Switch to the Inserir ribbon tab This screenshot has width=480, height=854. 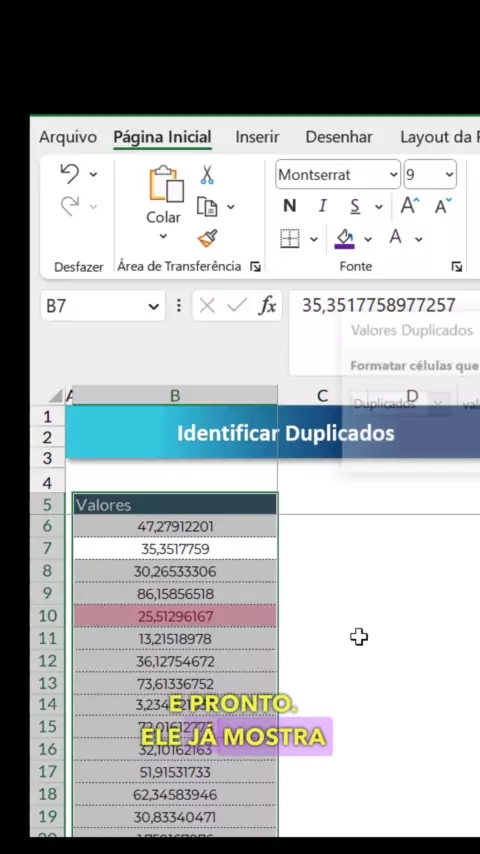pyautogui.click(x=257, y=137)
